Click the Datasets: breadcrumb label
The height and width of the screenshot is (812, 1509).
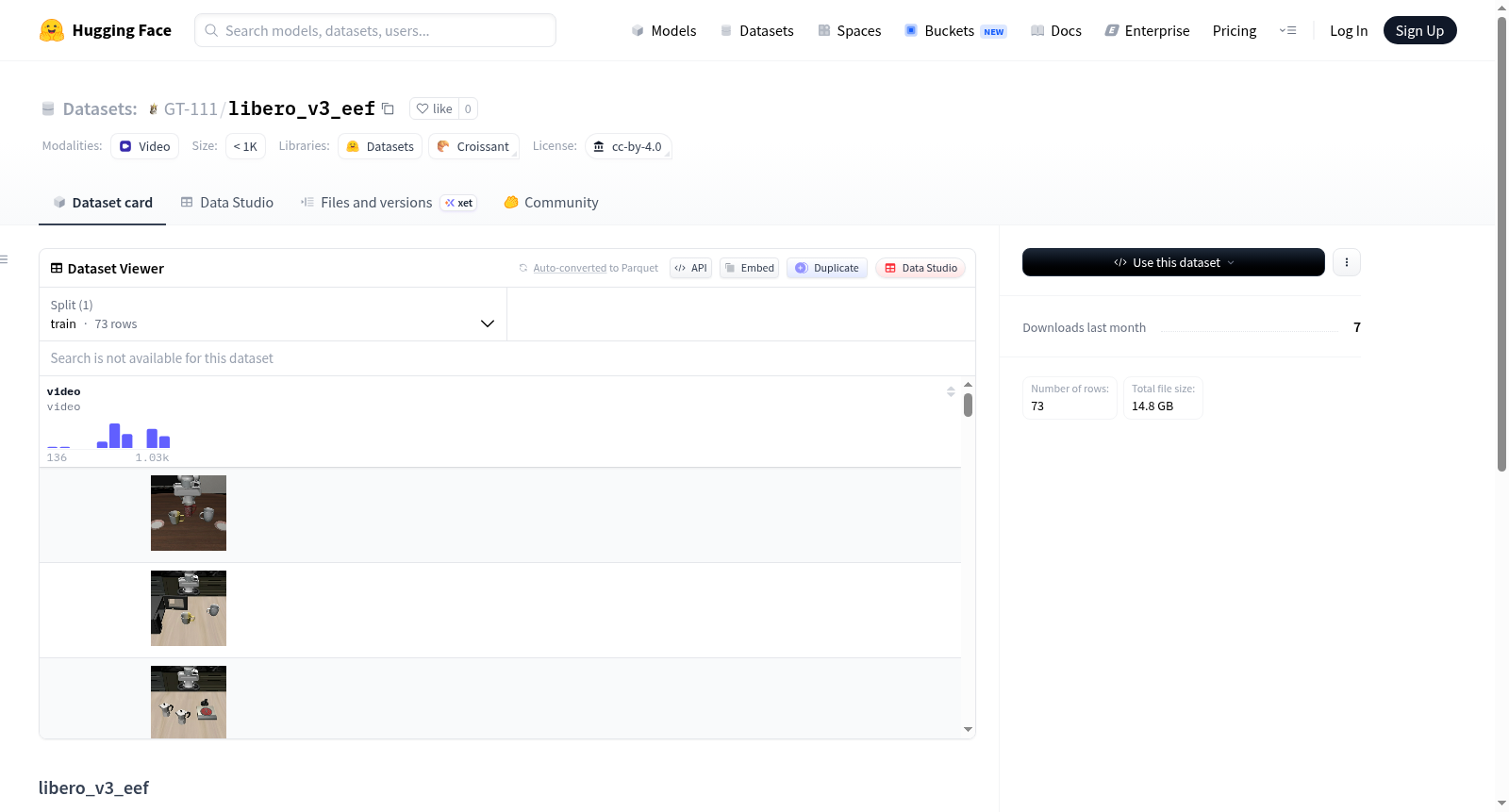click(x=100, y=109)
